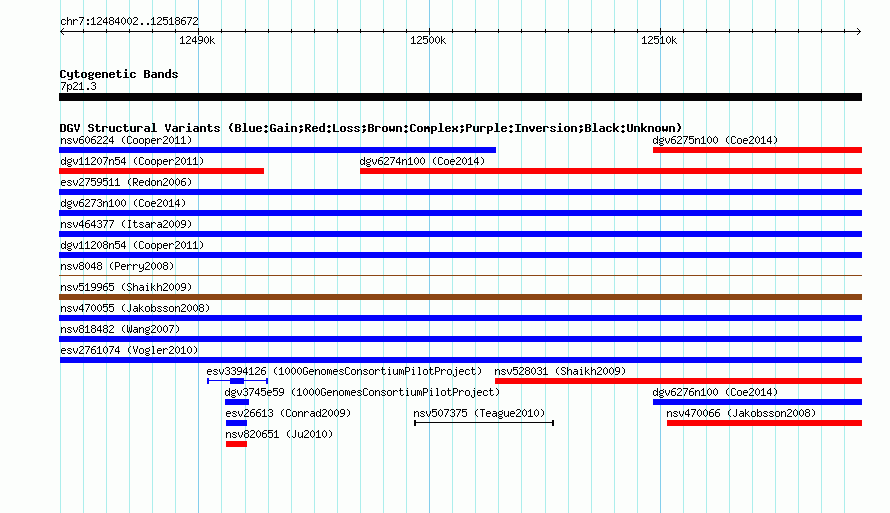
Task: Select the nsv528031 (Shaikh2009) red loss bar
Action: (678, 381)
